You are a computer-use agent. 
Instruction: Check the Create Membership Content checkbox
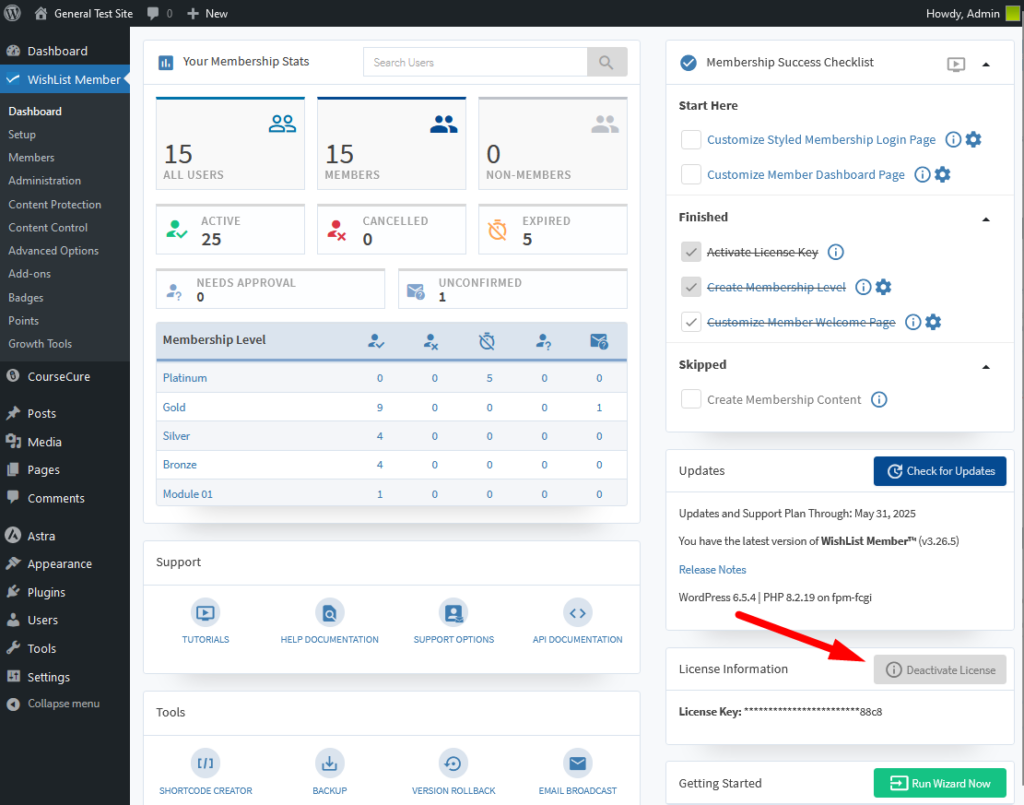[x=690, y=399]
